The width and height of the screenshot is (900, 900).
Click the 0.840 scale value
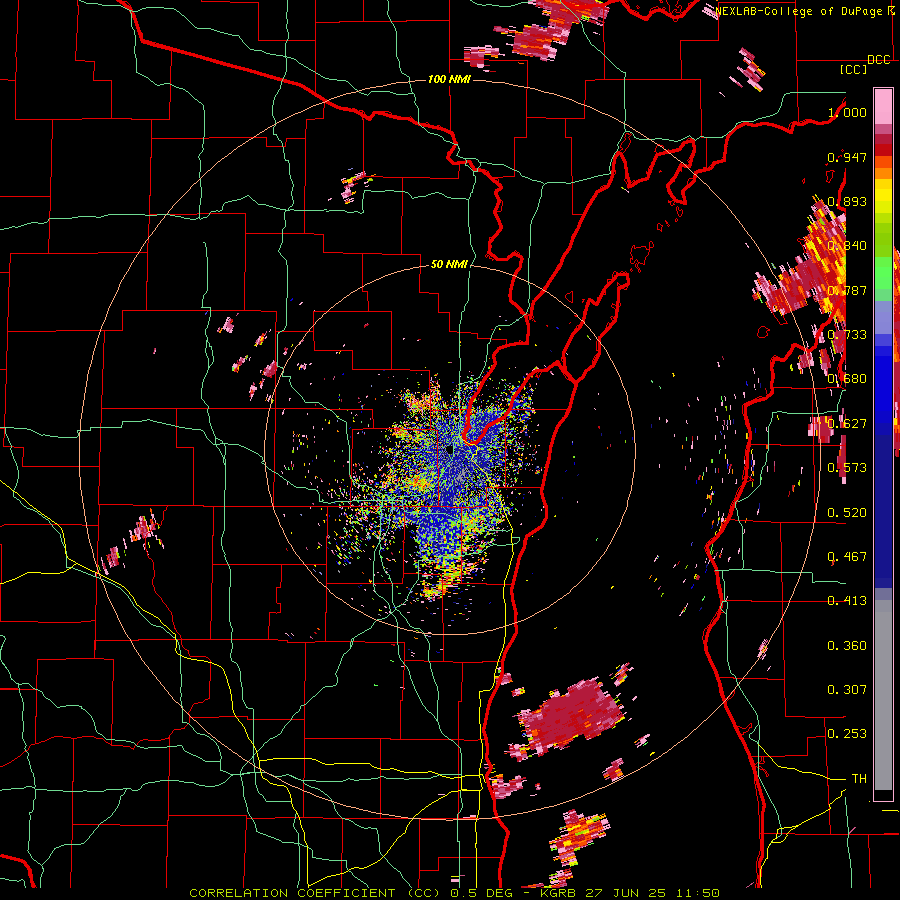[x=847, y=246]
